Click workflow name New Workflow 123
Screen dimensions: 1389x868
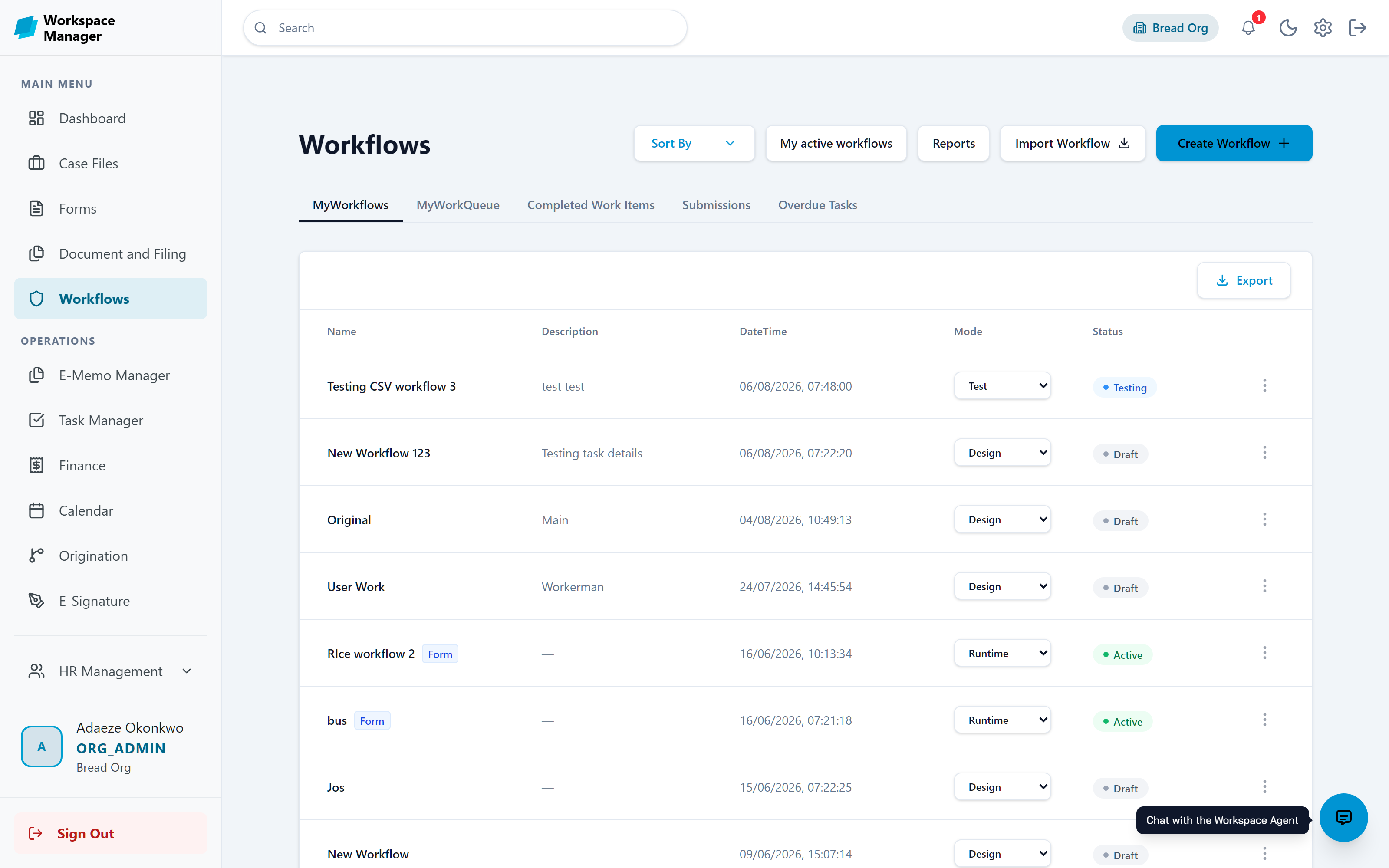coord(379,453)
